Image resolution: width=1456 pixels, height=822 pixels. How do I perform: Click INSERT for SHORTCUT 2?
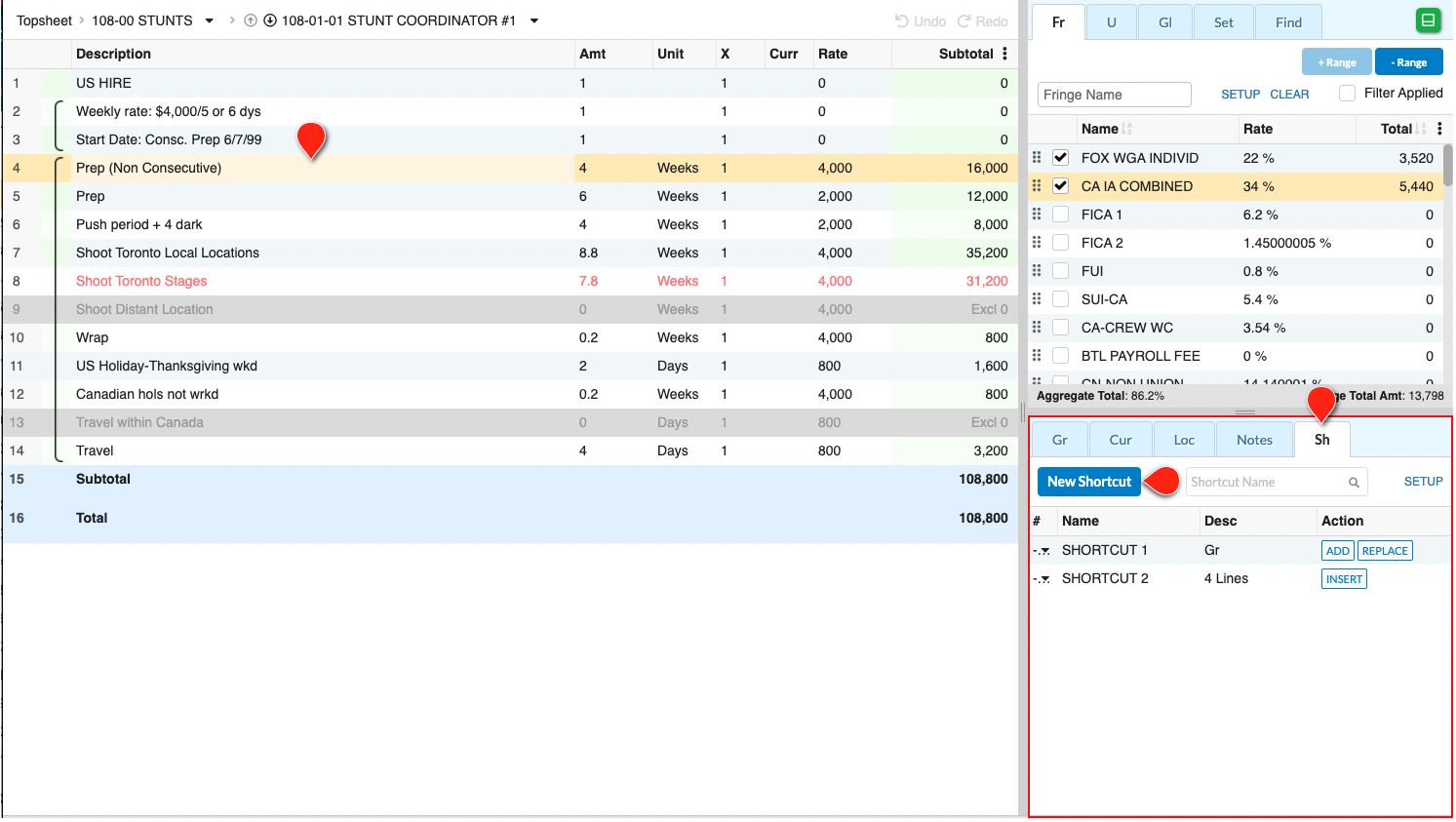click(1344, 579)
